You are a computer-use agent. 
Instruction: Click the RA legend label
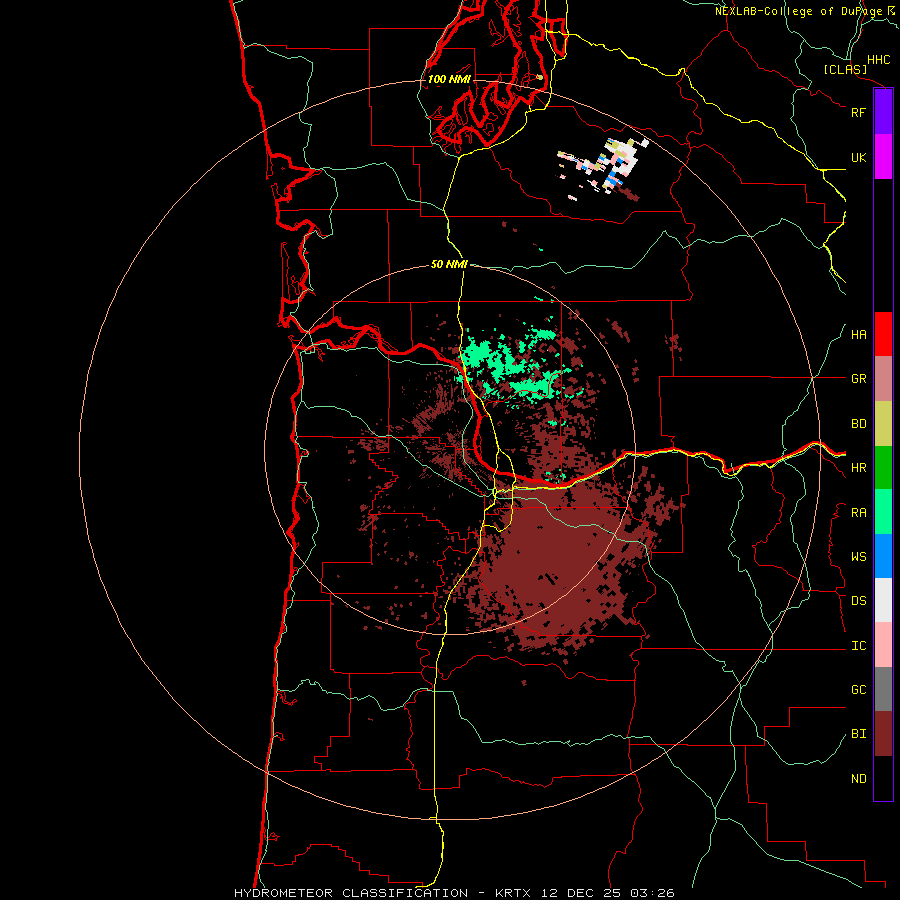point(858,513)
